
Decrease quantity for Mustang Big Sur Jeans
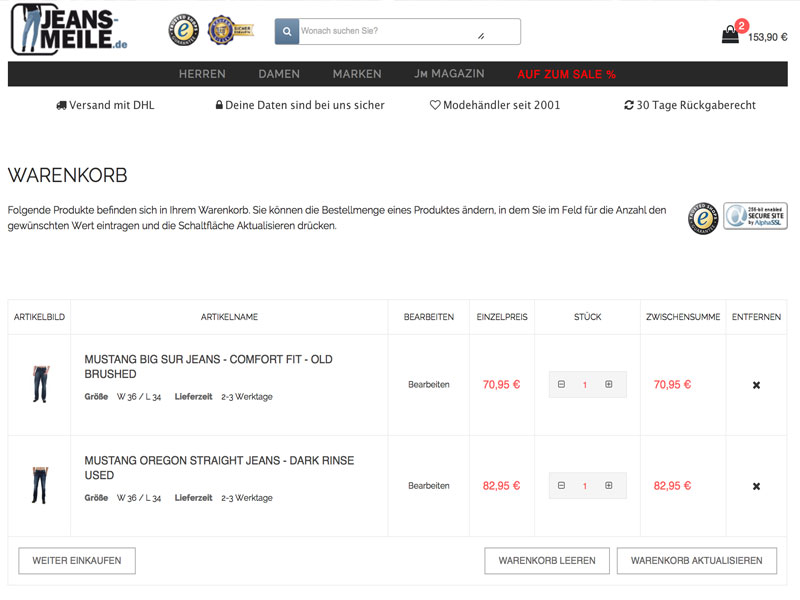coord(561,384)
